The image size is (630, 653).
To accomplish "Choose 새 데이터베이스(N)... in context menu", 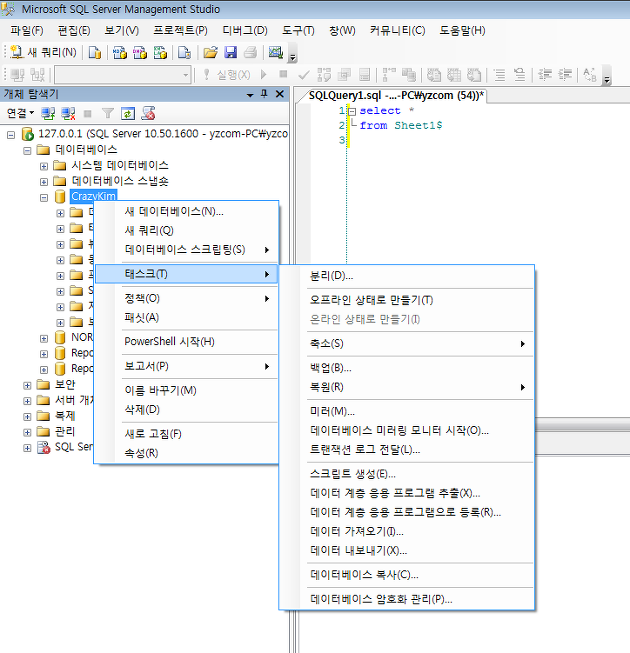I will pos(187,212).
